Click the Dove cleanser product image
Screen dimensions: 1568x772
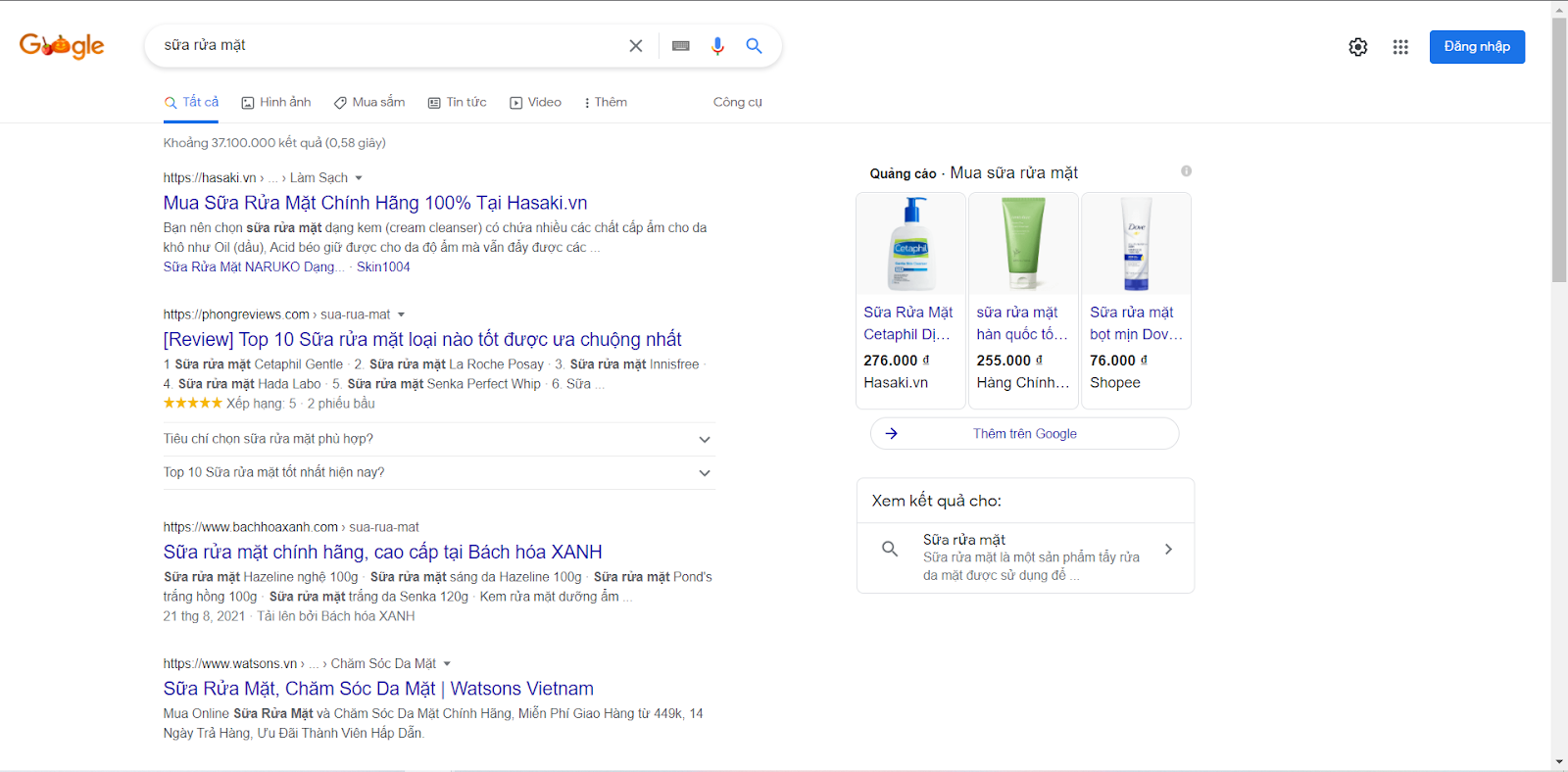(1137, 244)
